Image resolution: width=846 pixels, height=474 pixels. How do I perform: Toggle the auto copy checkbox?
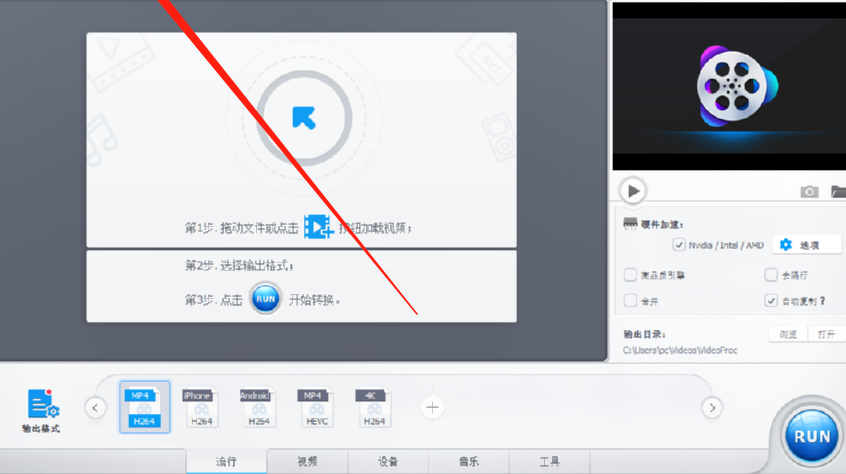771,300
